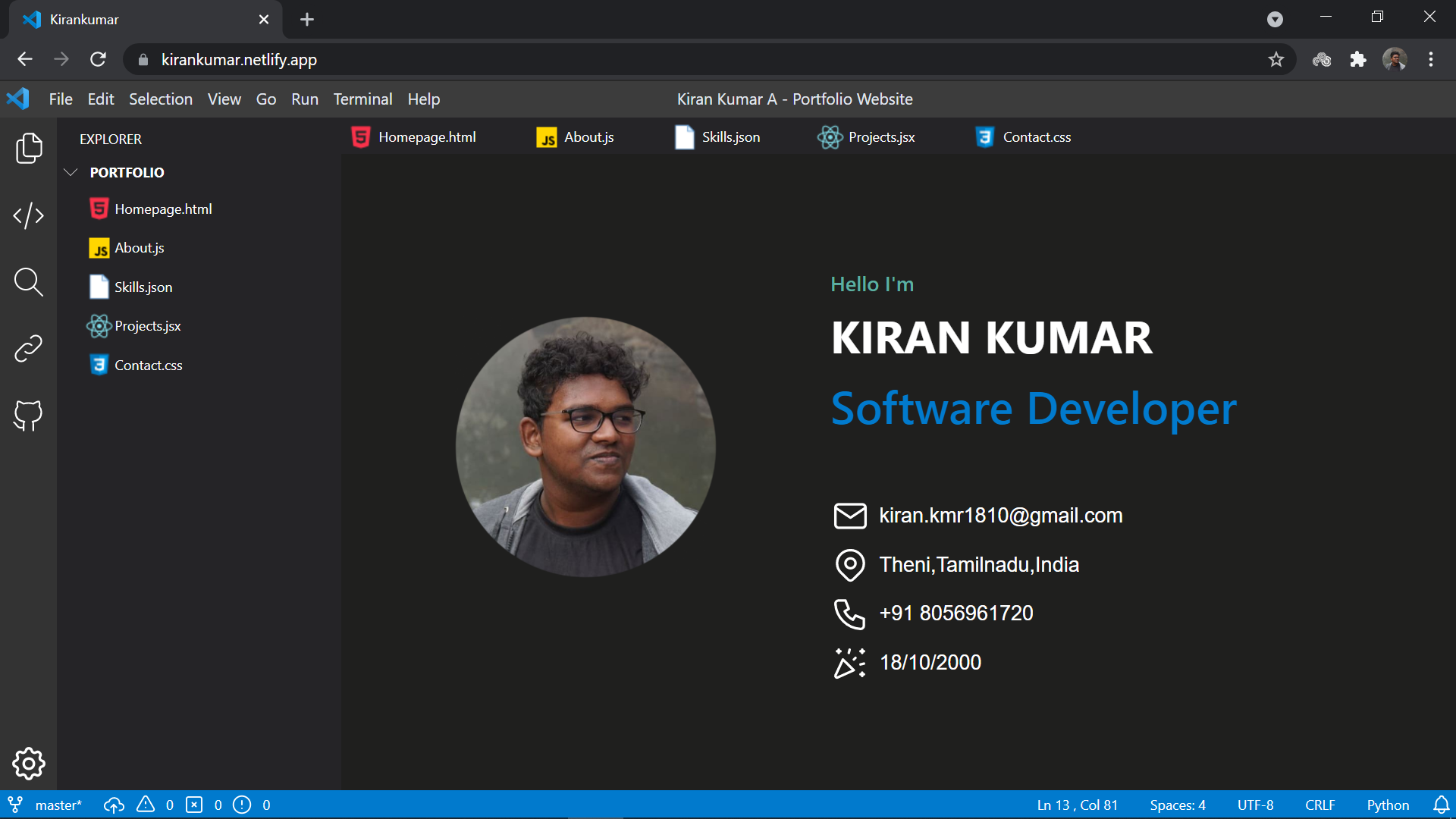Click the code editor icon in the activity bar
The image size is (1456, 819).
pyautogui.click(x=28, y=215)
